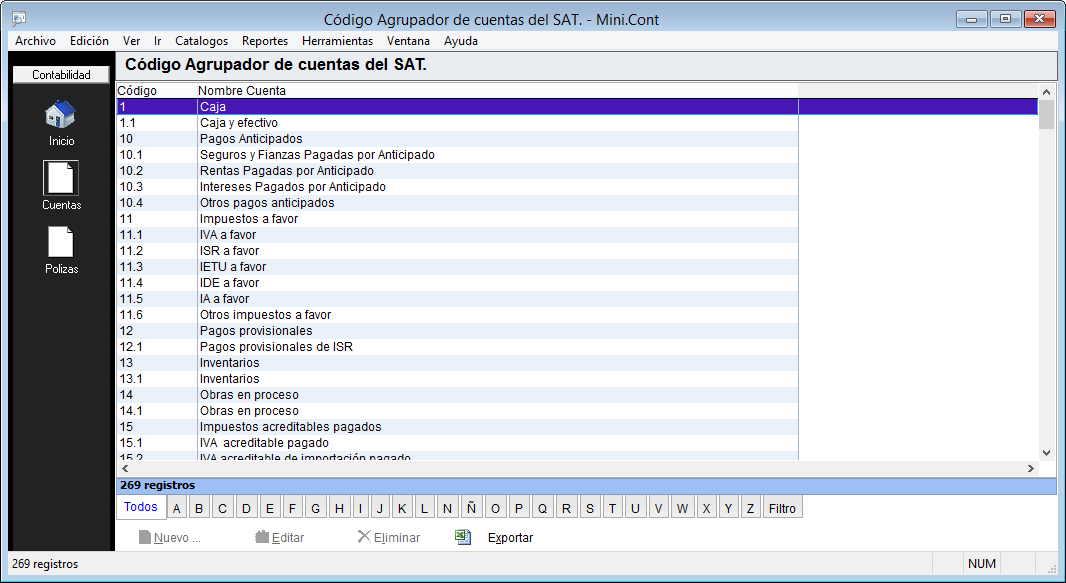Click the Excel Exportar icon
The image size is (1066, 583).
(463, 537)
